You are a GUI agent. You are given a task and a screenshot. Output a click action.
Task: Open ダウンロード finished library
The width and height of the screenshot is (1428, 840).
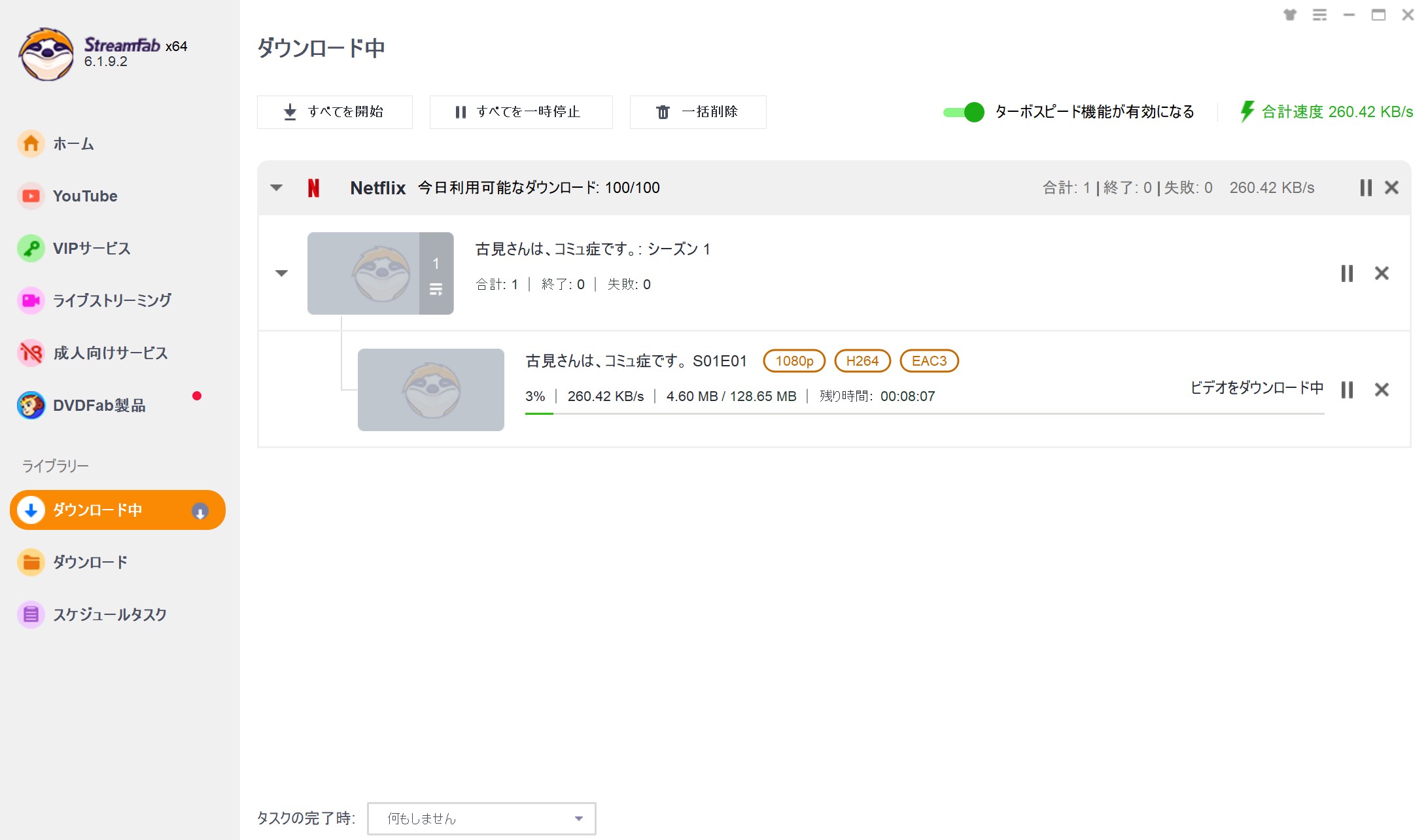(x=90, y=562)
